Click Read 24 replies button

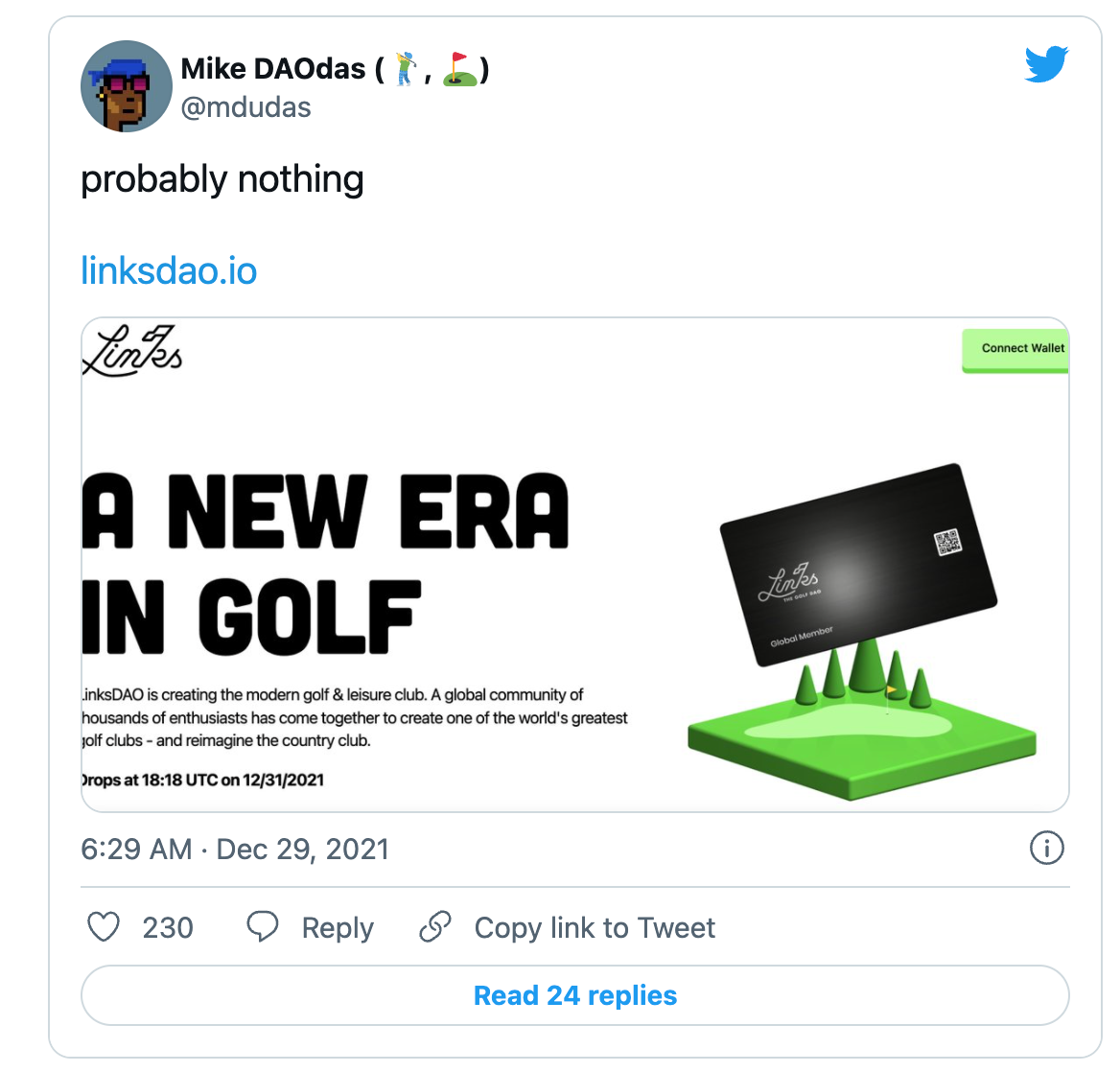[575, 995]
